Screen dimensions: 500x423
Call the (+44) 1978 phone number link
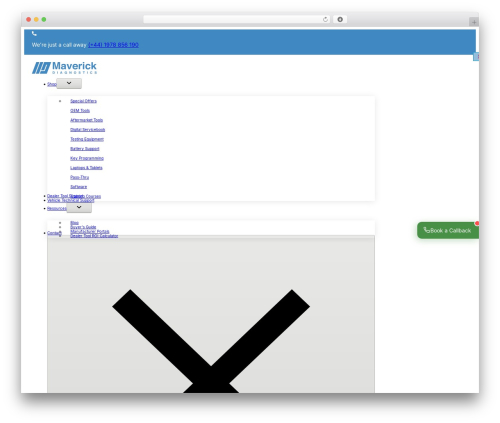click(113, 45)
